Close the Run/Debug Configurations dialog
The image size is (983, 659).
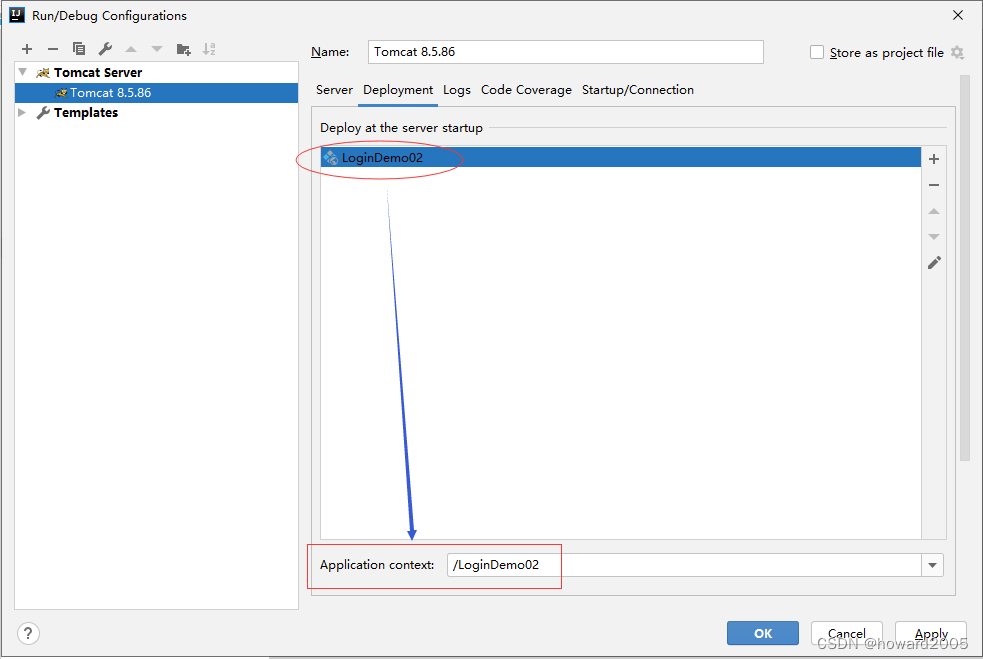pos(958,15)
